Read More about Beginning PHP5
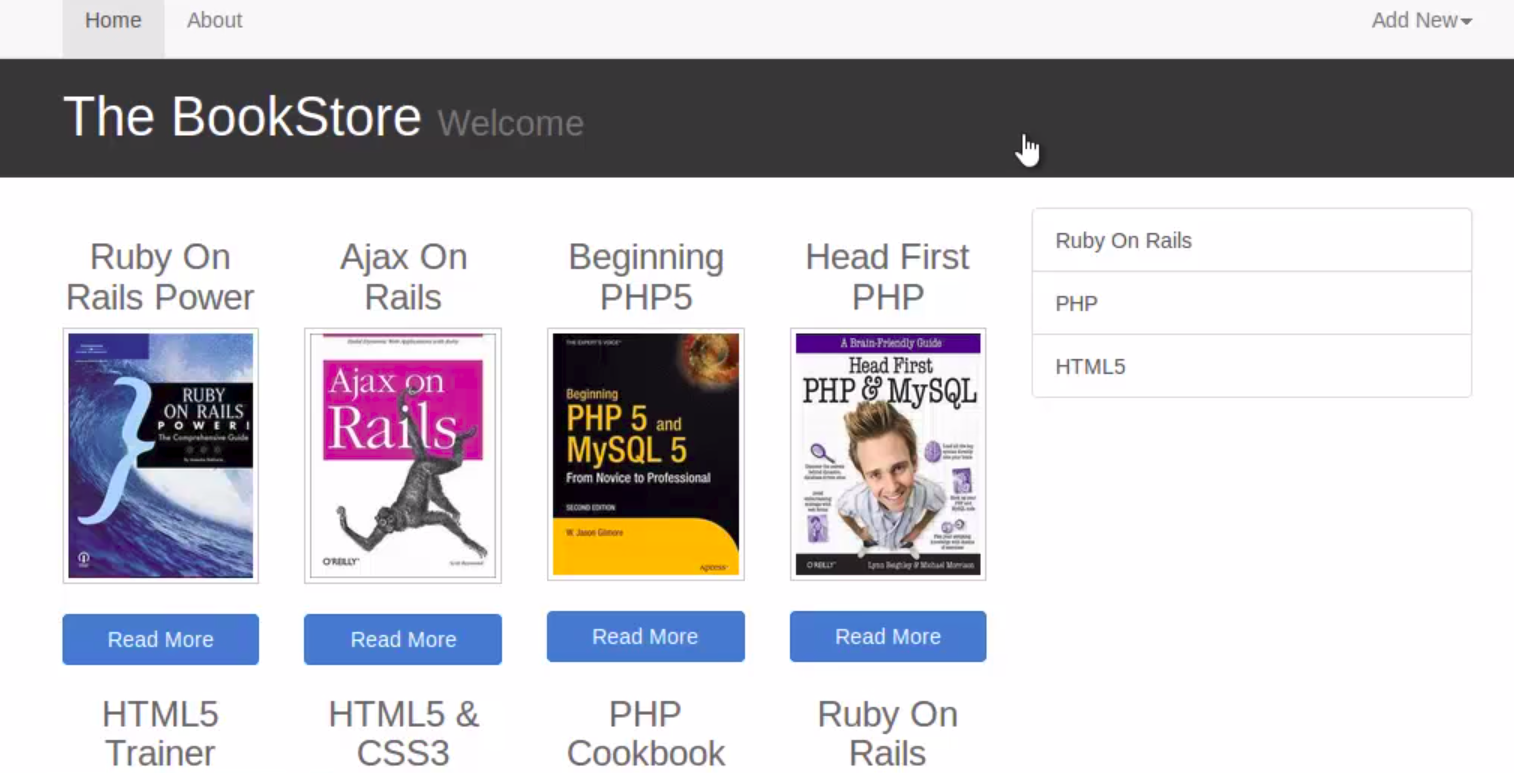Viewport: 1514px width, 773px height. (x=646, y=636)
